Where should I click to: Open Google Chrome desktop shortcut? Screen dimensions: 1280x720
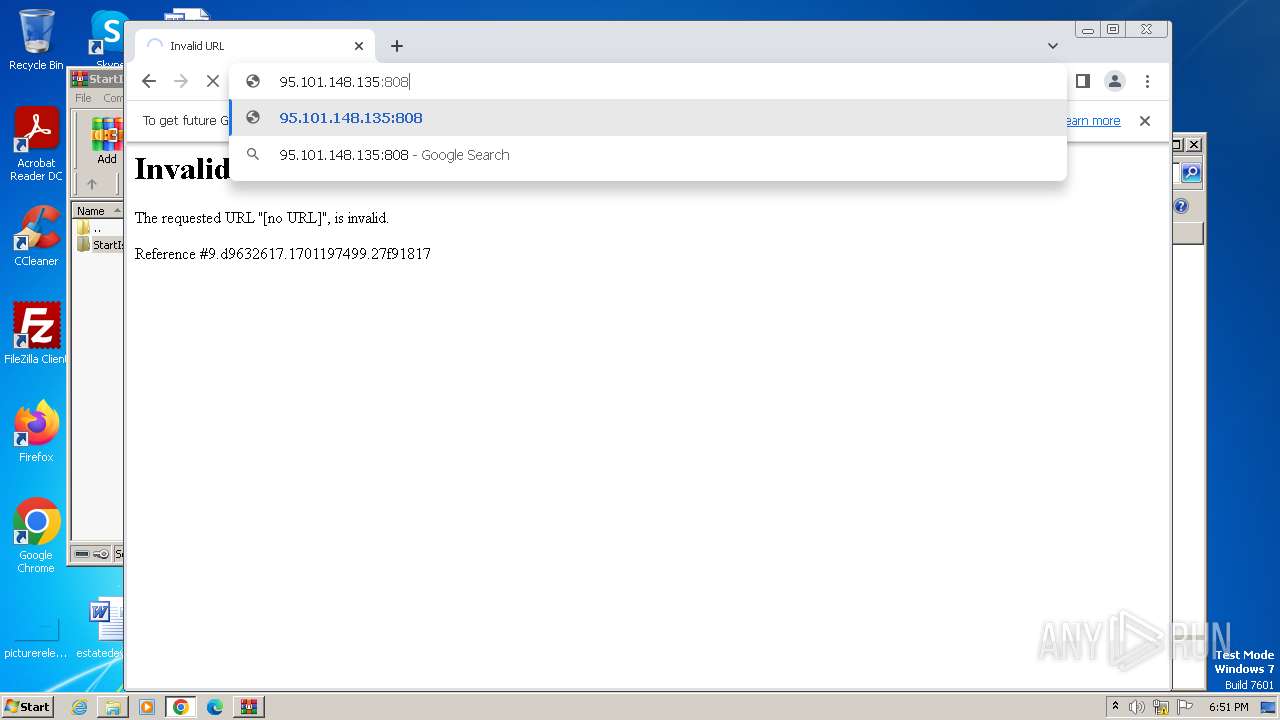click(36, 536)
